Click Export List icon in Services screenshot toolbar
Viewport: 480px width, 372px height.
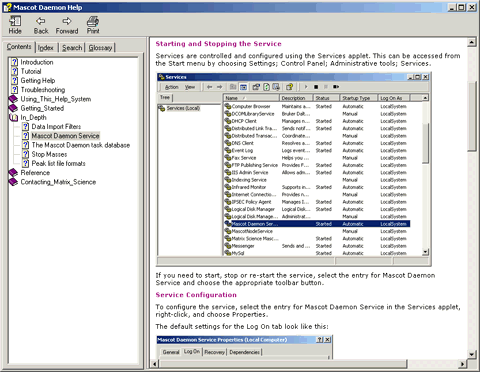[276, 87]
